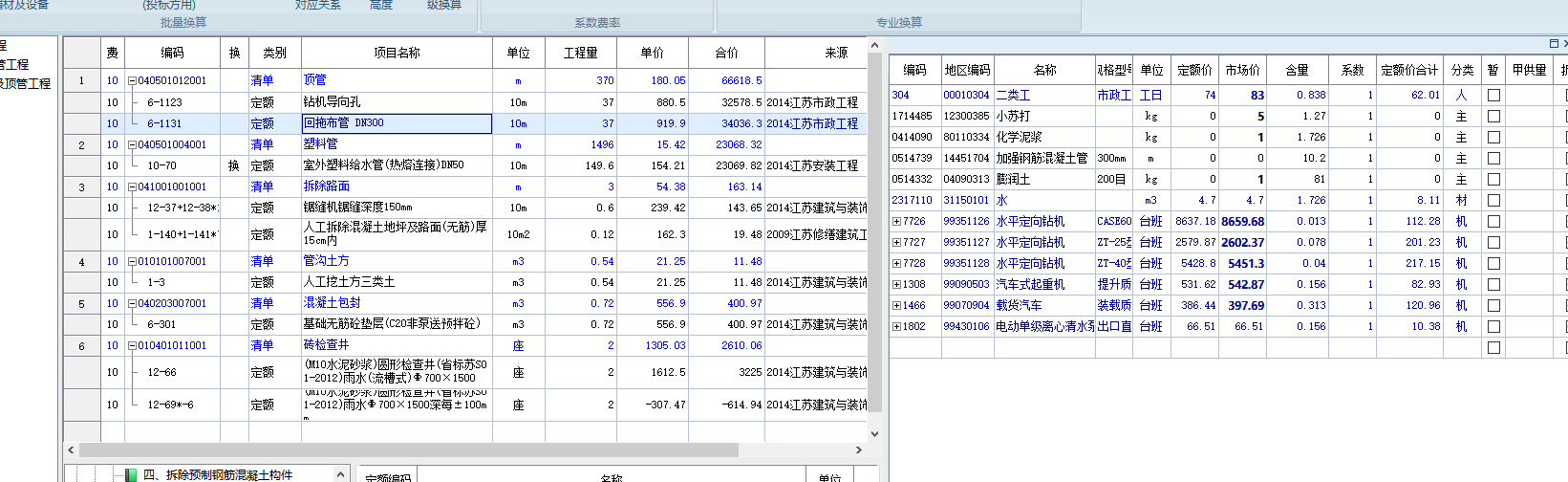Click the restore panel icon above the materials table
Image resolution: width=1568 pixels, height=482 pixels.
pyautogui.click(x=1554, y=44)
